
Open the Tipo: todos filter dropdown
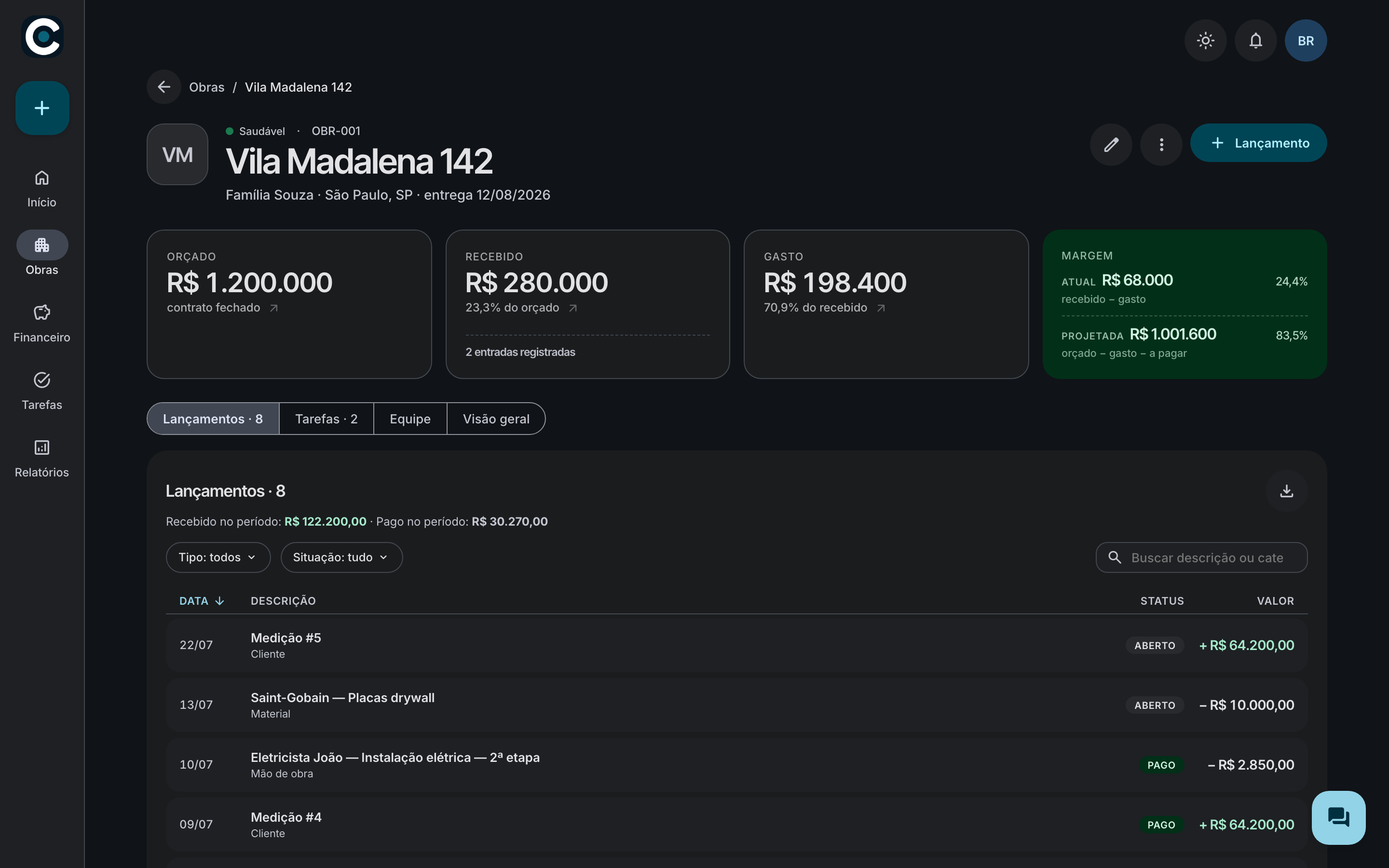pos(218,557)
